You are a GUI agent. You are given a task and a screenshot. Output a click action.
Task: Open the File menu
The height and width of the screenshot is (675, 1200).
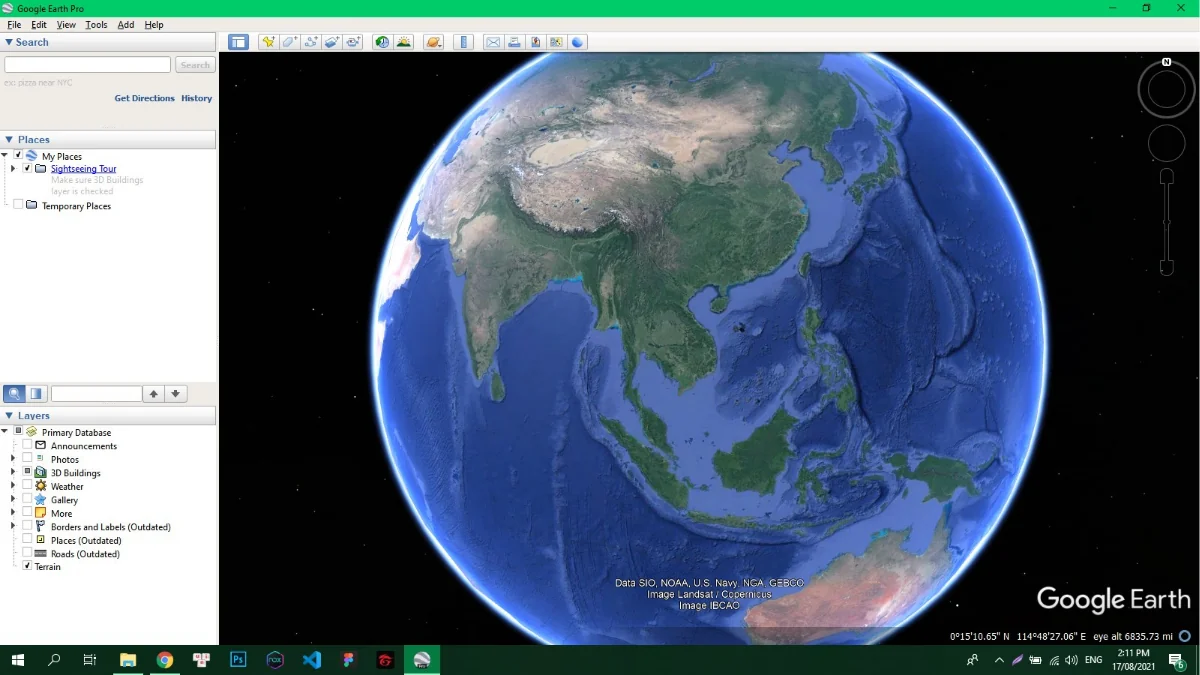click(x=14, y=25)
